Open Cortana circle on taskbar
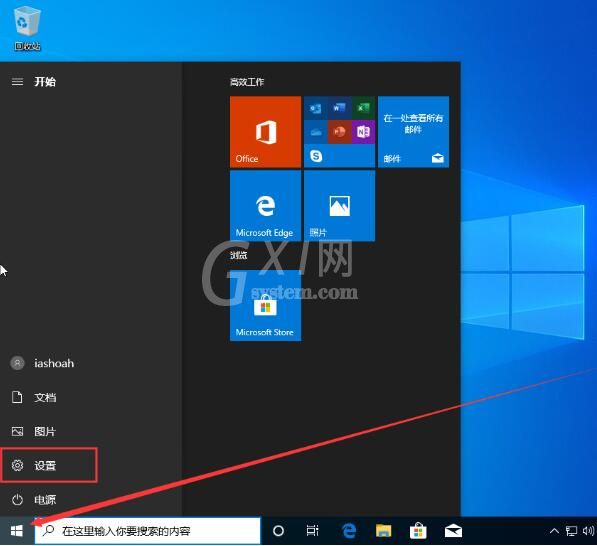 (278, 531)
